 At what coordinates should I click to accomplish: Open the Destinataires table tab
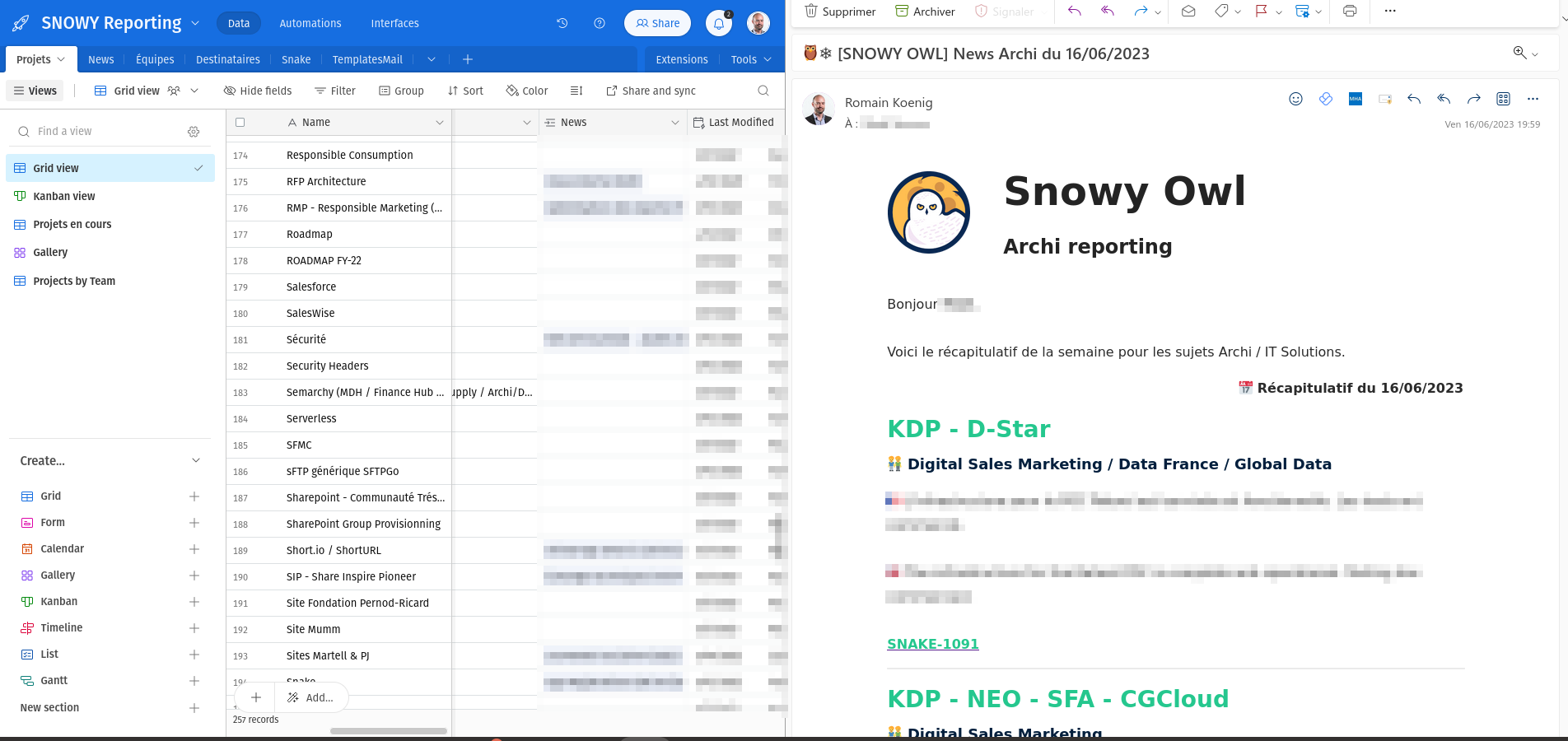point(228,59)
